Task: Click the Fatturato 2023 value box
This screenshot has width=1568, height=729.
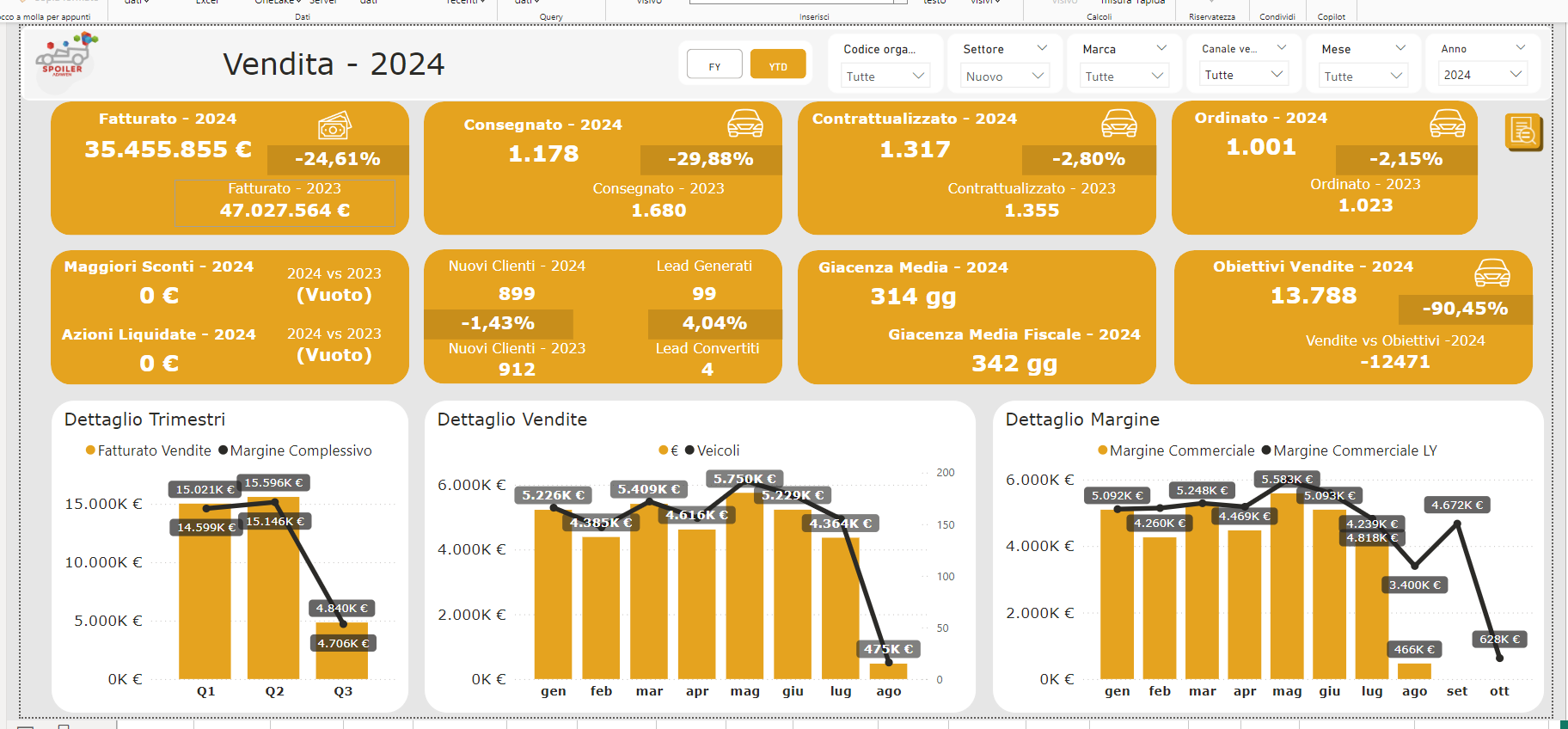Action: [285, 203]
